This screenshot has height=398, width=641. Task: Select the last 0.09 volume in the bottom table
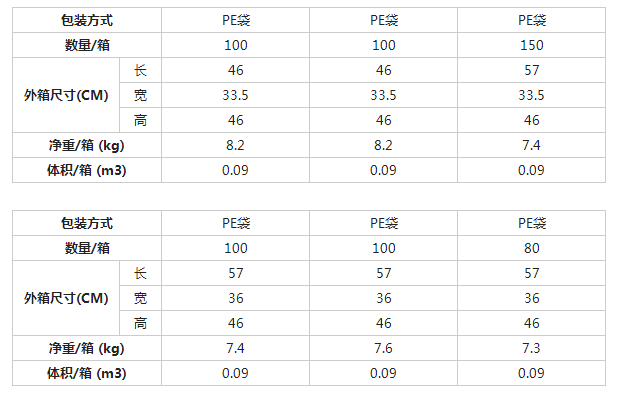[531, 373]
